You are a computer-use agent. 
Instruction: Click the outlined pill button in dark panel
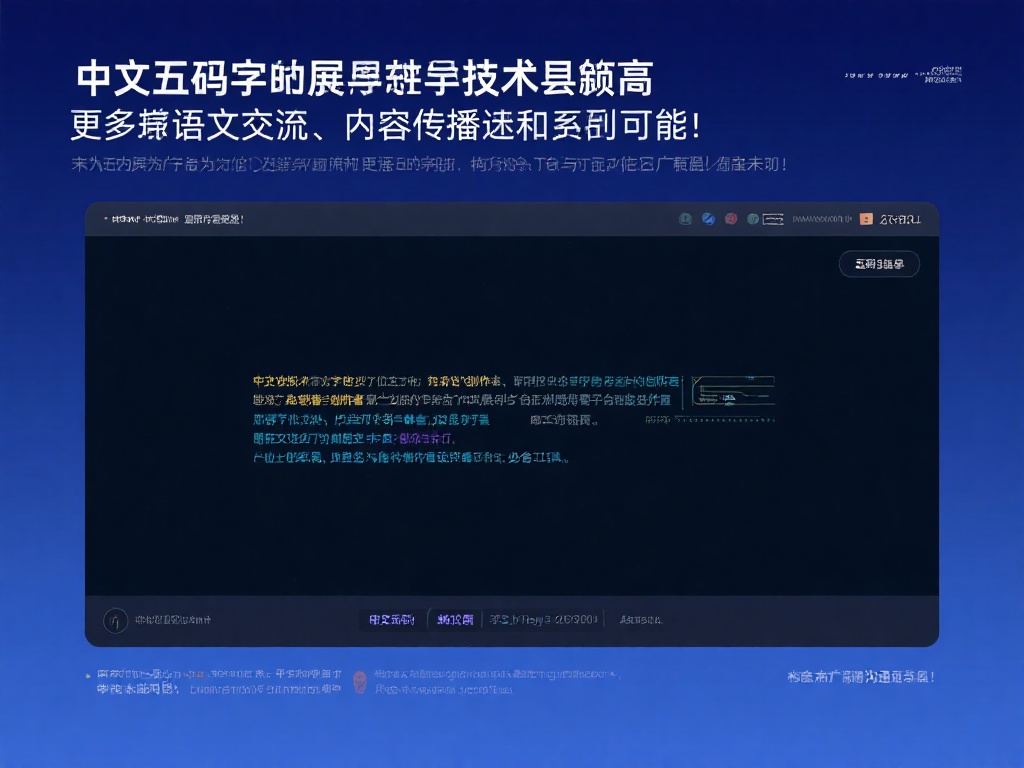click(879, 264)
